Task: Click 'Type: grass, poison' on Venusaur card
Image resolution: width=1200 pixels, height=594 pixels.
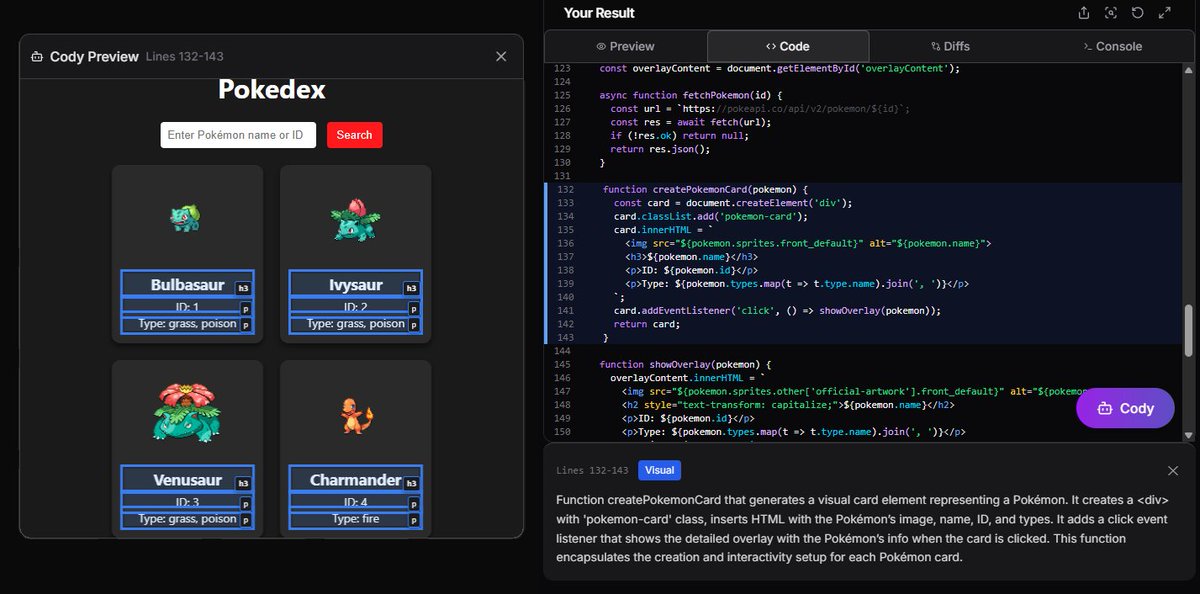Action: coord(187,519)
